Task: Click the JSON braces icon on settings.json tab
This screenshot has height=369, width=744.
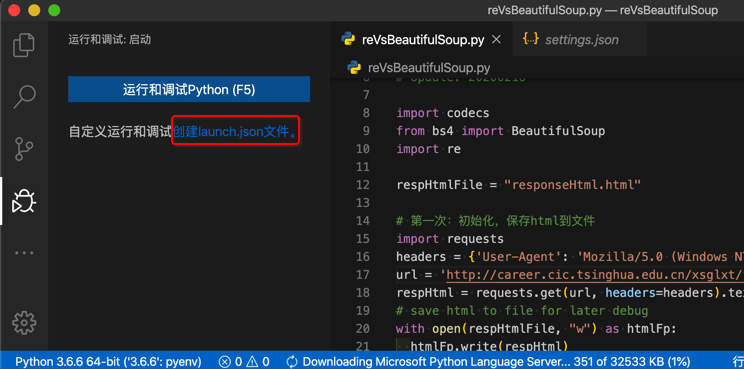Action: [530, 39]
